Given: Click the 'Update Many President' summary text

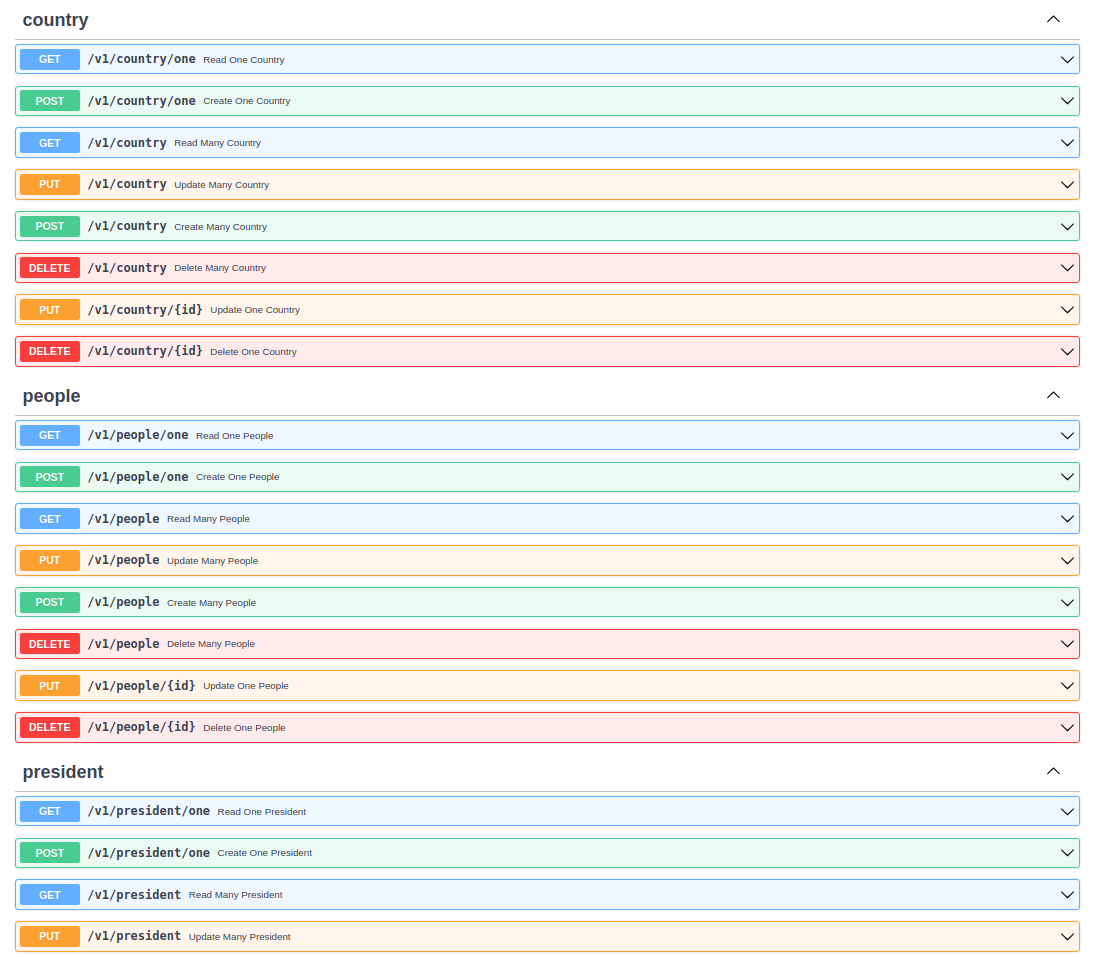Looking at the screenshot, I should tap(240, 936).
